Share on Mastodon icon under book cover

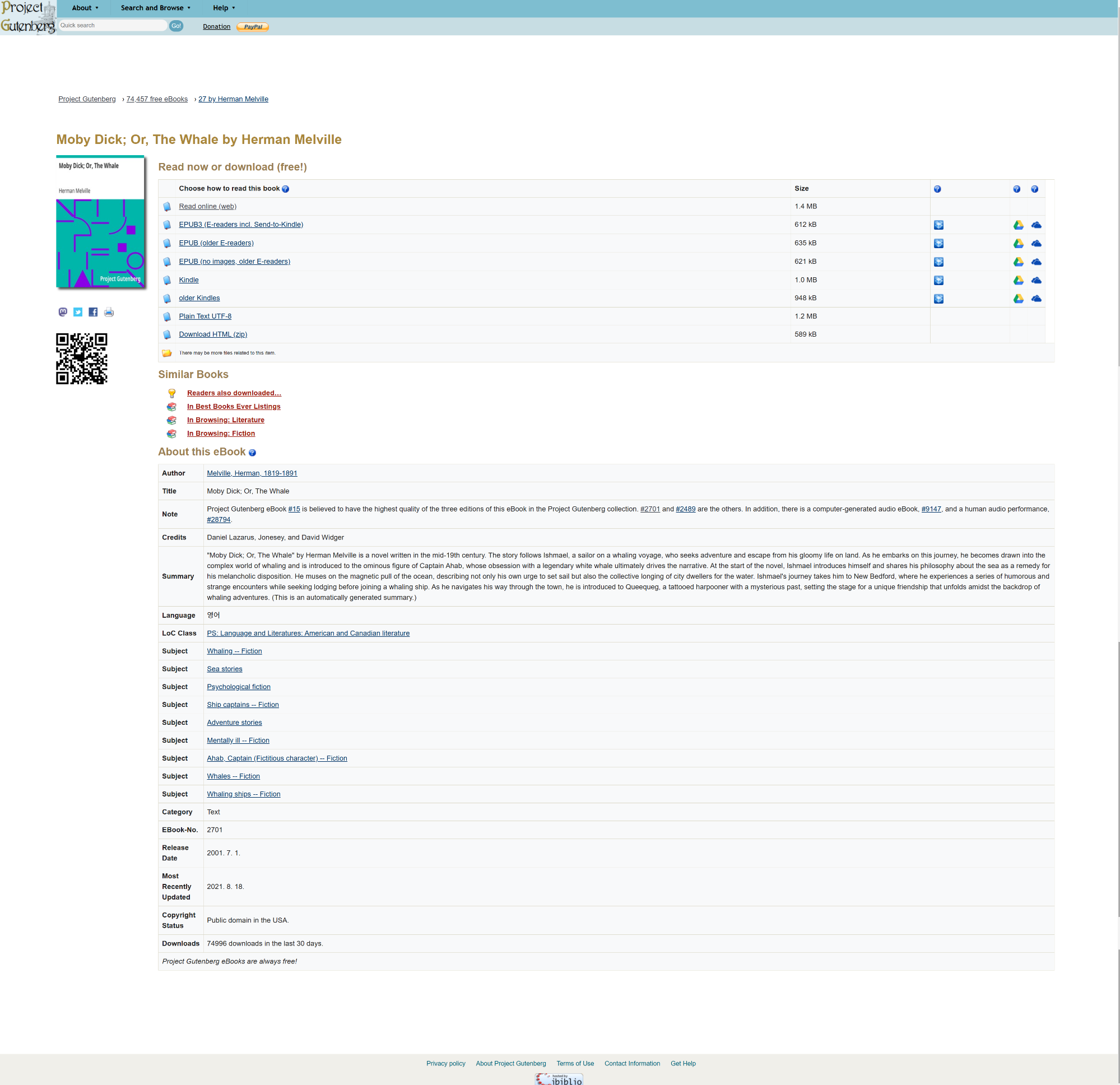tap(63, 312)
